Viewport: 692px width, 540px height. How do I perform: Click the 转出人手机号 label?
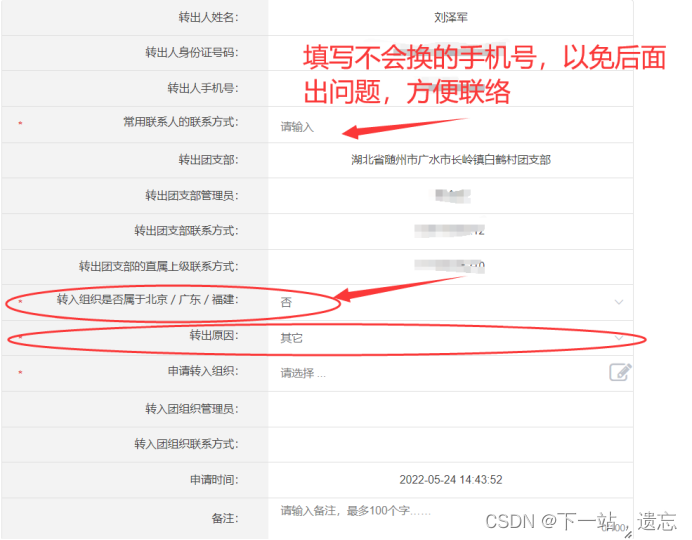[x=203, y=88]
